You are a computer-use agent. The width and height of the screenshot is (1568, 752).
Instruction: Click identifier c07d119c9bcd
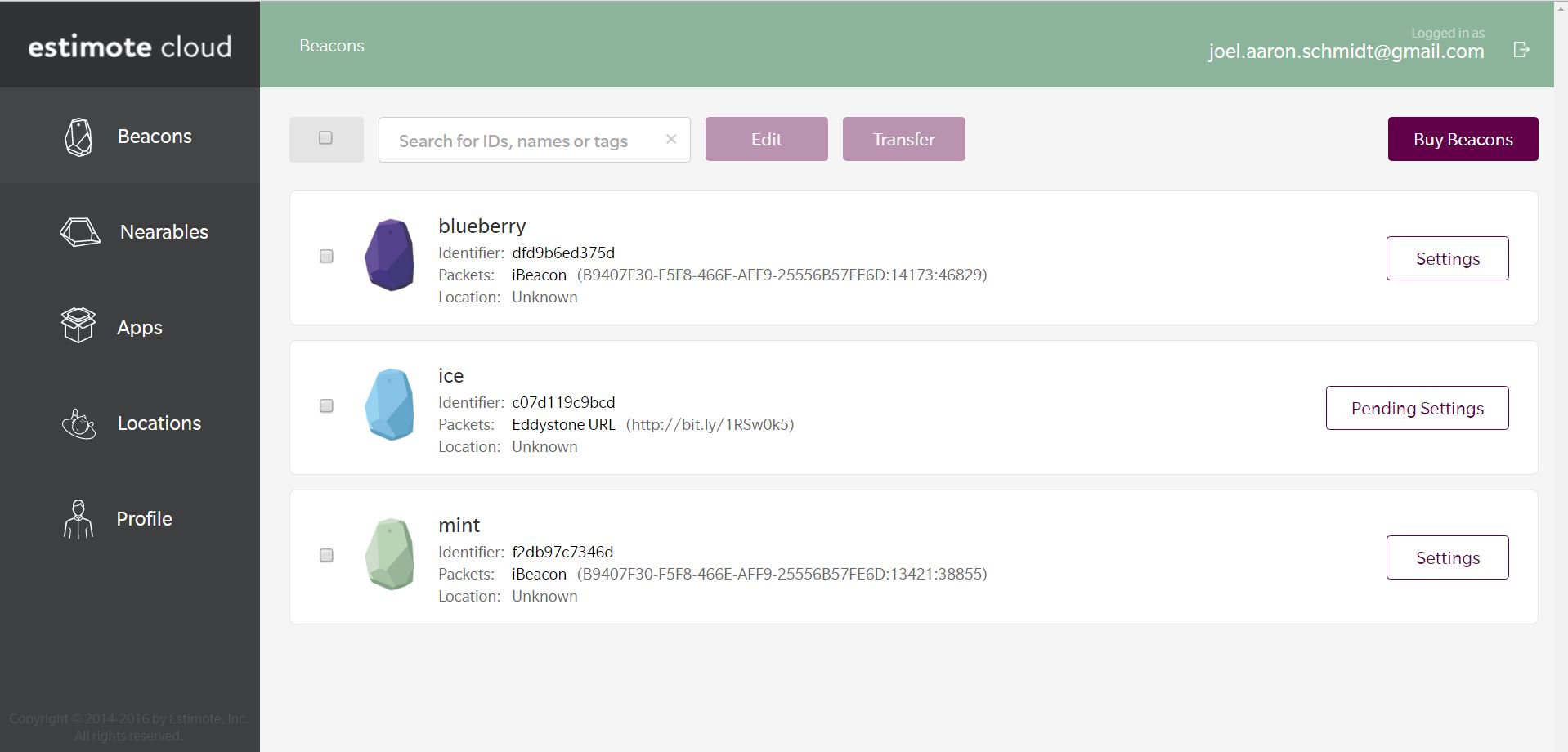[563, 403]
